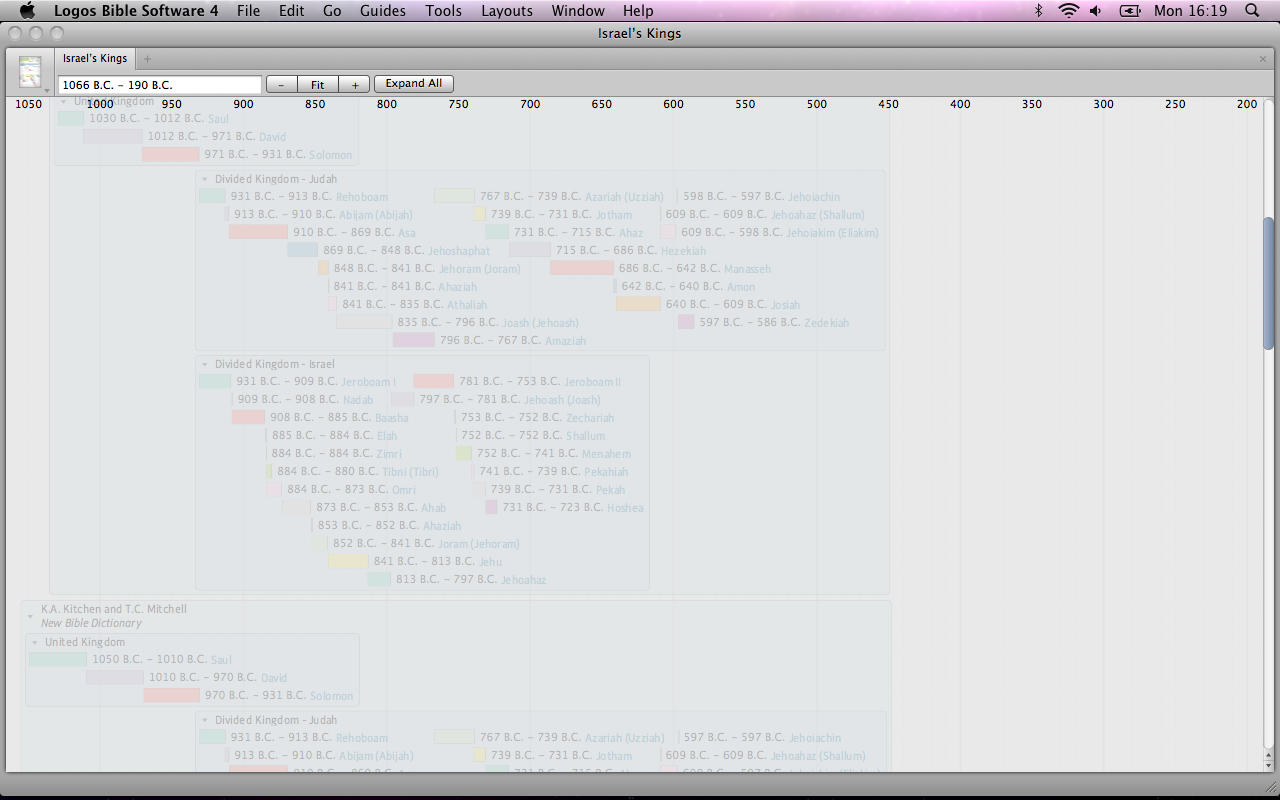
Task: Click Manasseh's red timeline bar
Action: pos(582,268)
